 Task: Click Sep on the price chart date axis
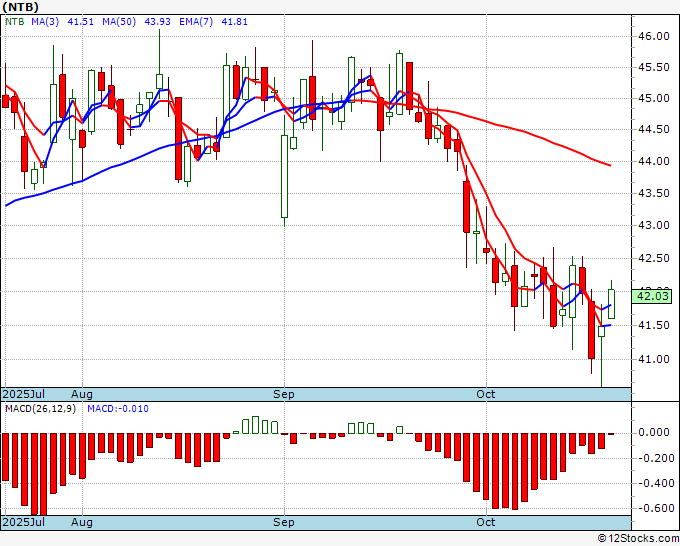pos(284,394)
